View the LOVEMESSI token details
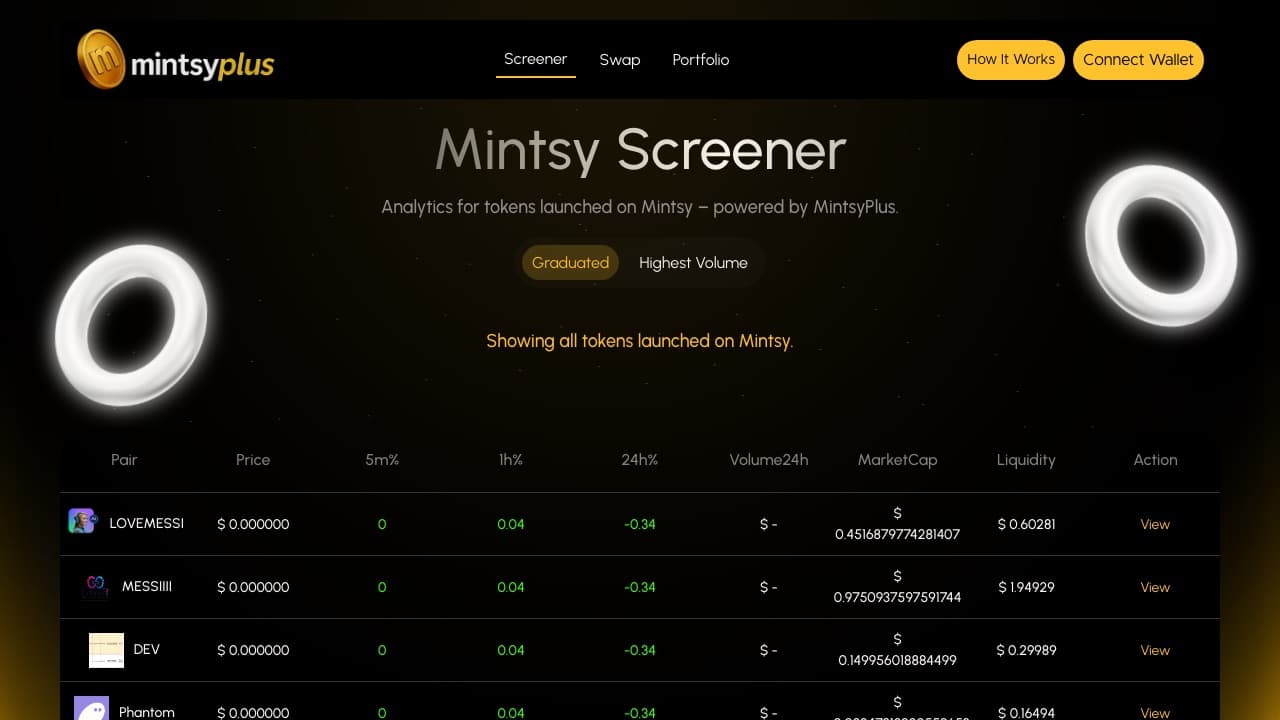 [1155, 524]
